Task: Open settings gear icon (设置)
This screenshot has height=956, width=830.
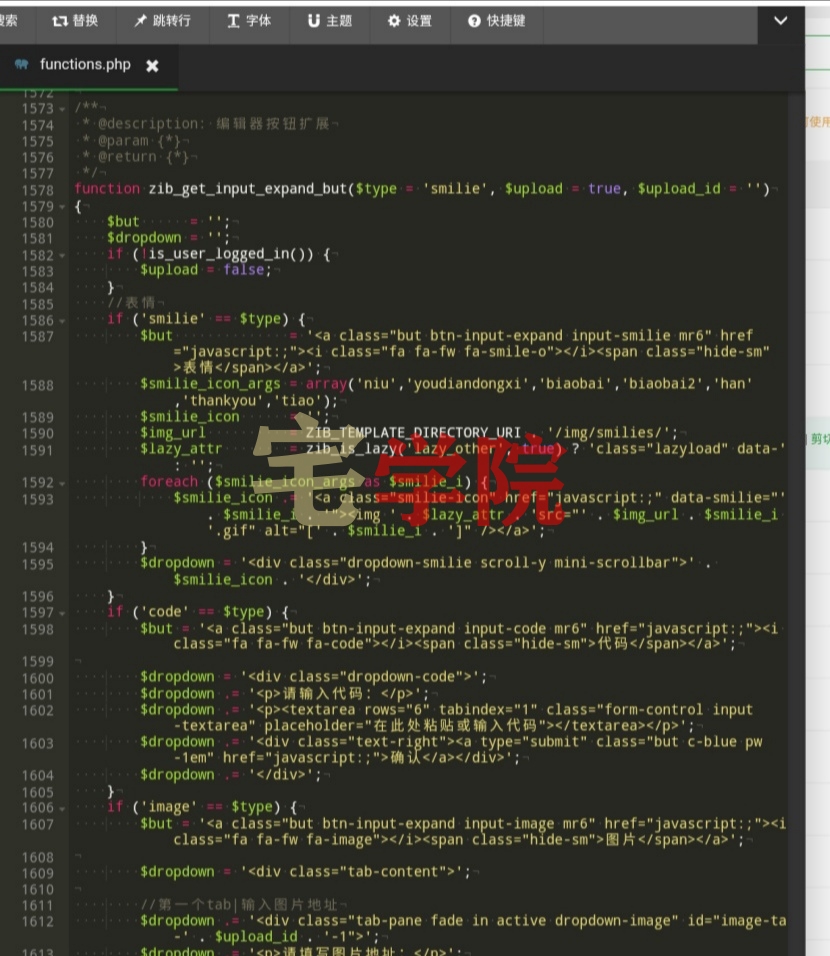Action: point(394,21)
